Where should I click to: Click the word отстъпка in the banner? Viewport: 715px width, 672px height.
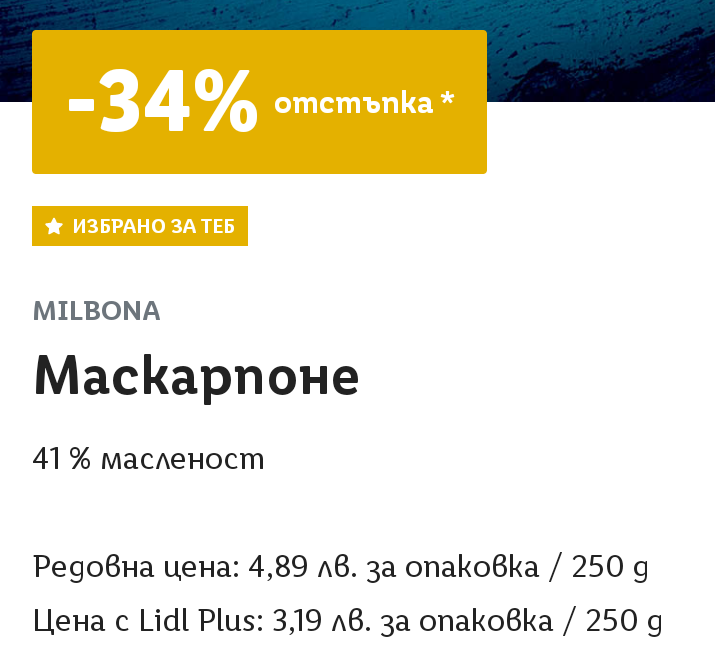point(353,103)
